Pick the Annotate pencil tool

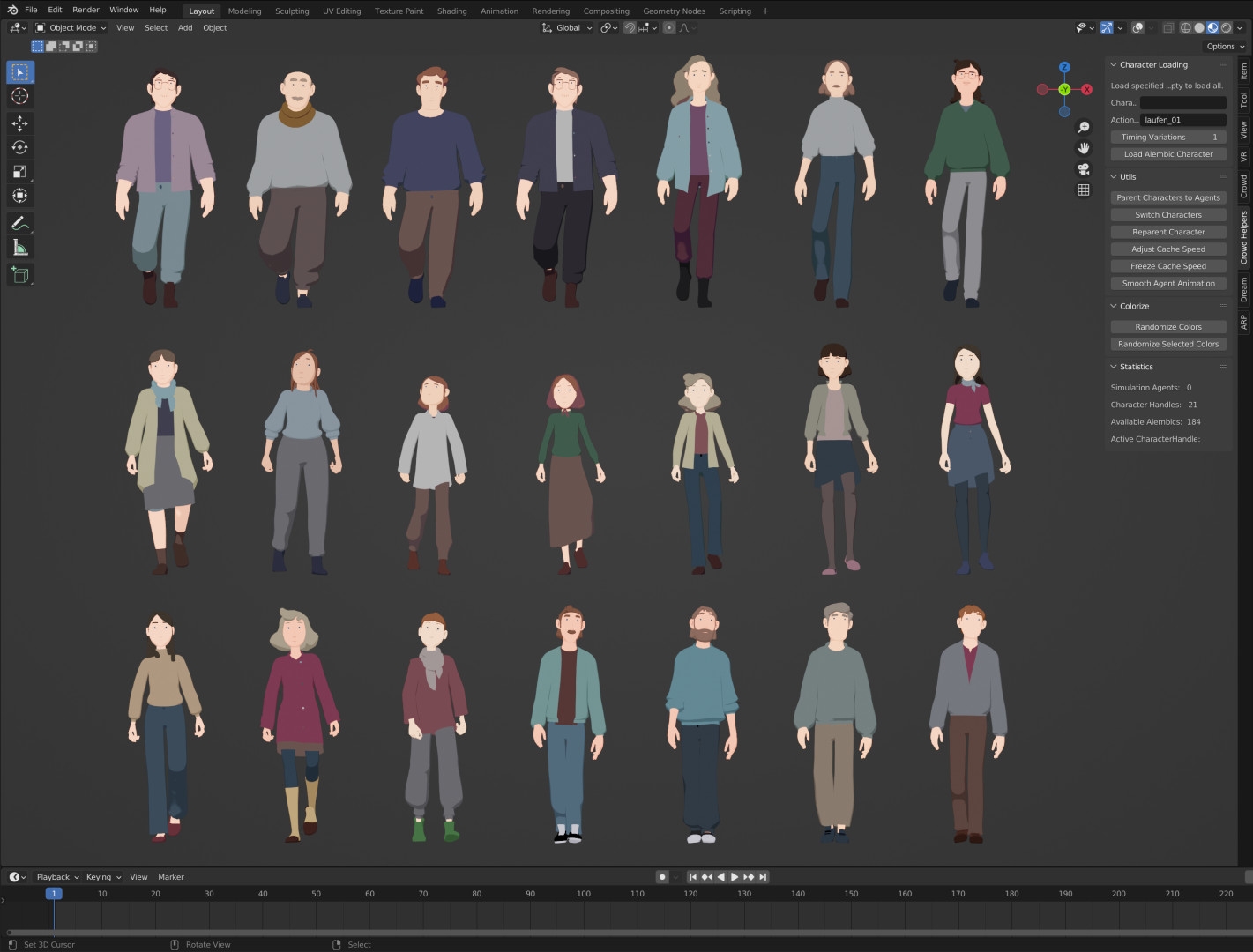coord(19,223)
